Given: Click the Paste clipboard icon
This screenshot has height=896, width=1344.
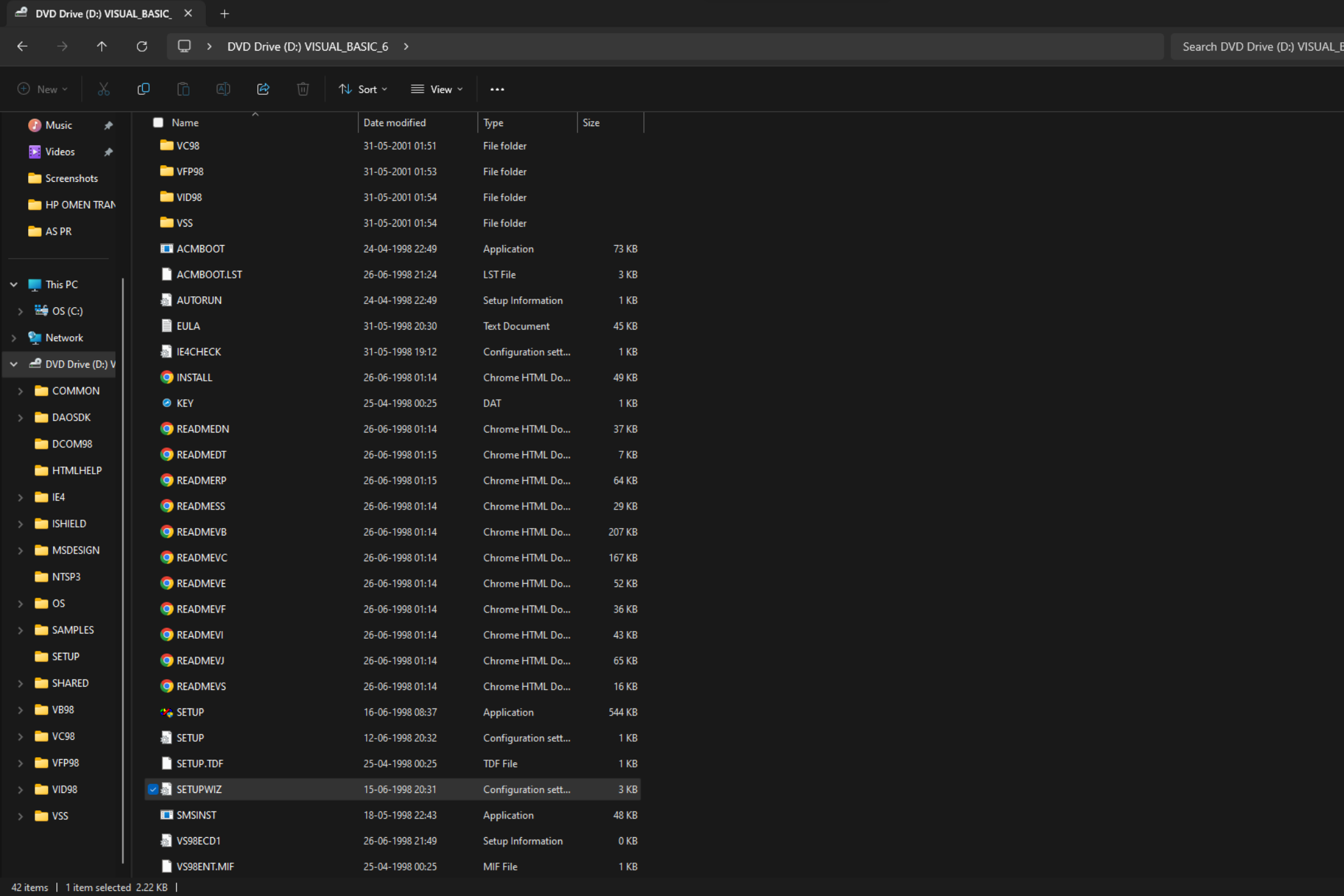Looking at the screenshot, I should [x=183, y=89].
